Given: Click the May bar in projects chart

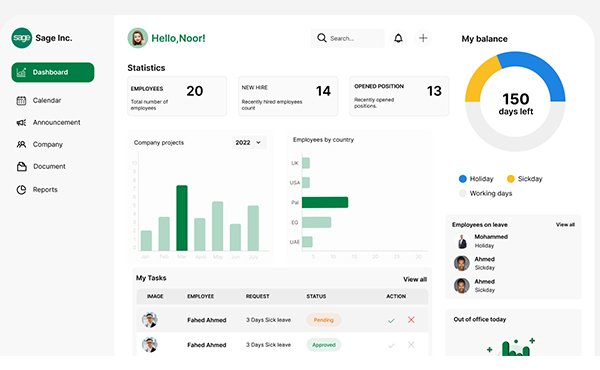Looking at the screenshot, I should (x=217, y=226).
